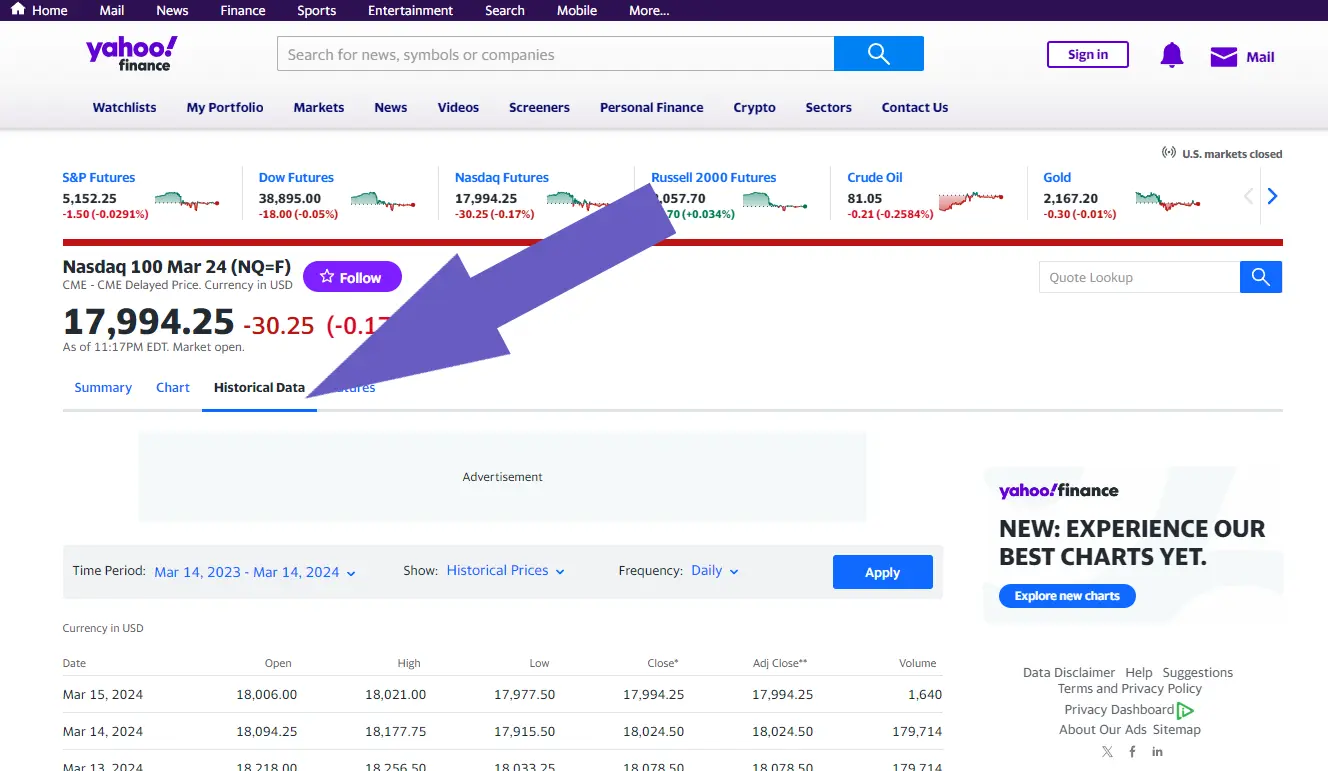Follow the Nasdaq 100 quote
The height and width of the screenshot is (771, 1328).
[352, 277]
